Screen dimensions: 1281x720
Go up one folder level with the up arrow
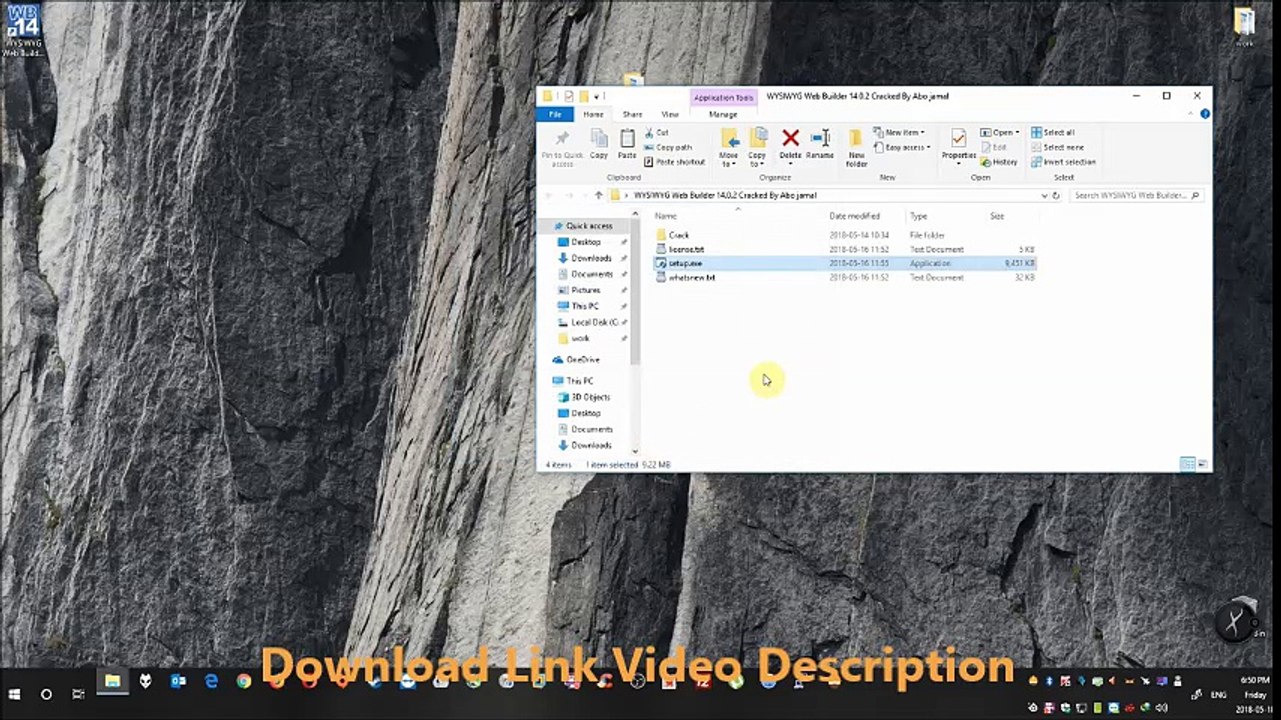598,196
